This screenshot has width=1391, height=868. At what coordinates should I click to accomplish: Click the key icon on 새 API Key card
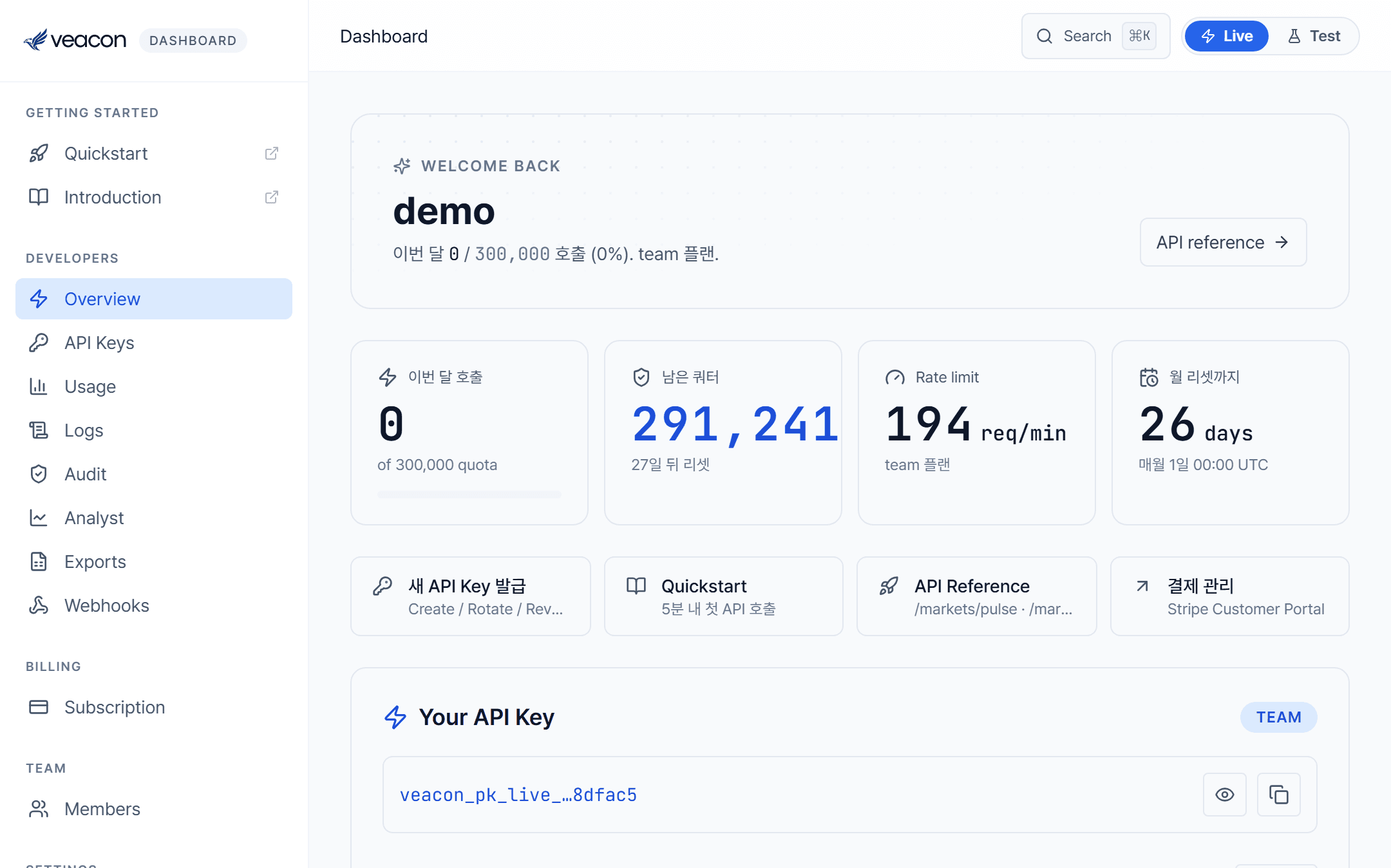[x=383, y=586]
